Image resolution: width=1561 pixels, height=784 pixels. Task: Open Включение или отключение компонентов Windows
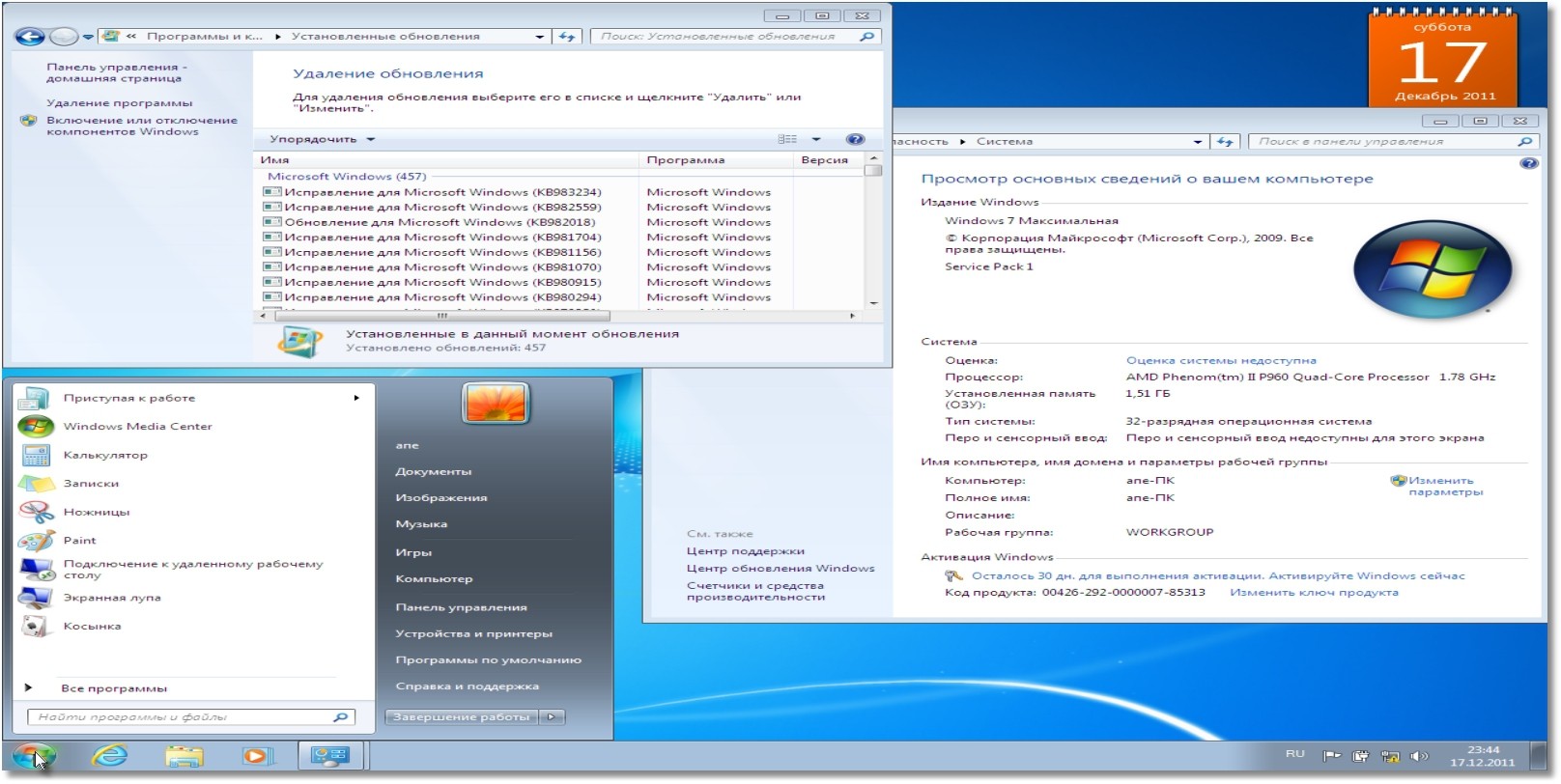141,126
